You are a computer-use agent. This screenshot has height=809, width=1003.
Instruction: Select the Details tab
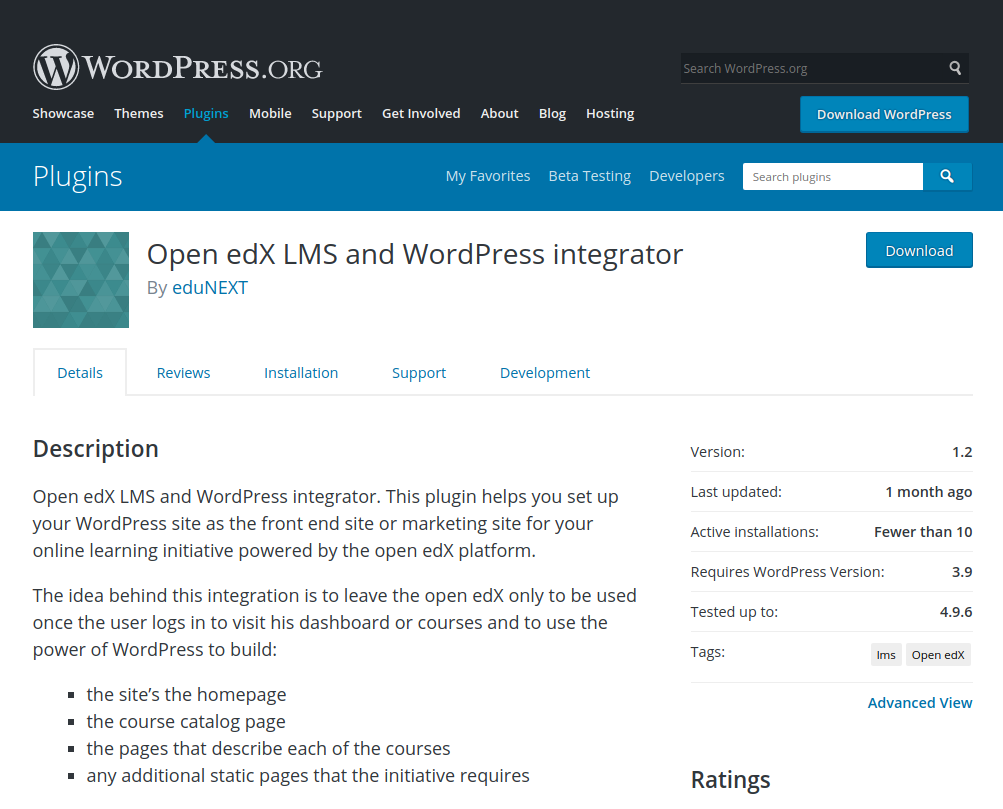coord(80,373)
